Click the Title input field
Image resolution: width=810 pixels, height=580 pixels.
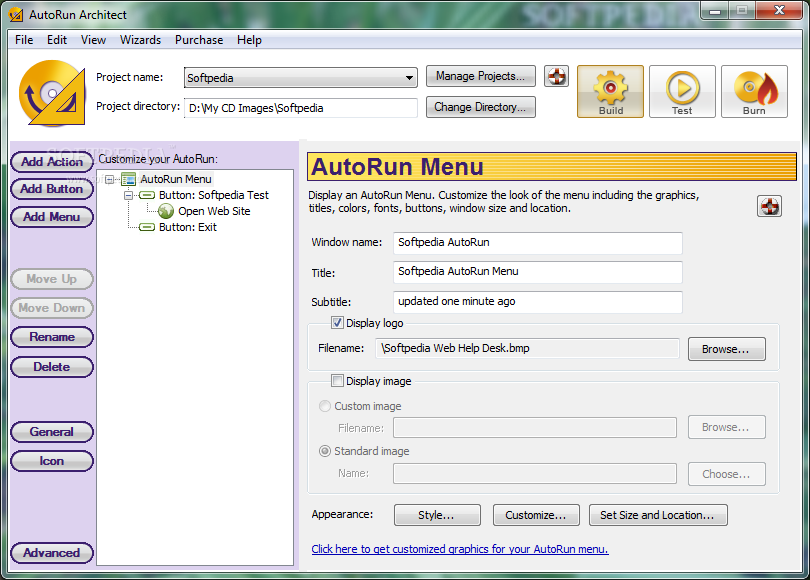[537, 272]
